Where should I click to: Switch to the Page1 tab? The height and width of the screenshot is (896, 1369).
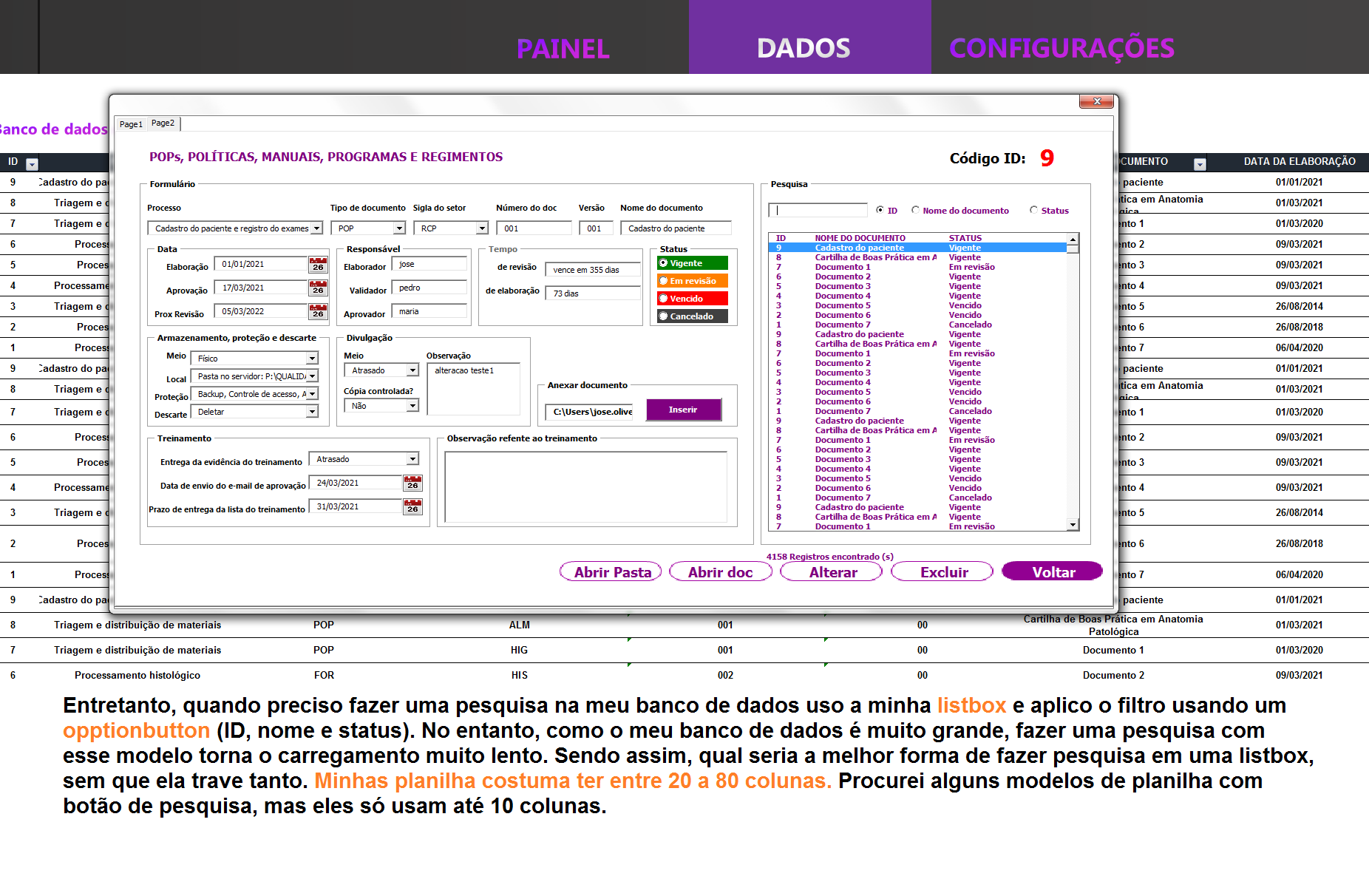(x=131, y=124)
